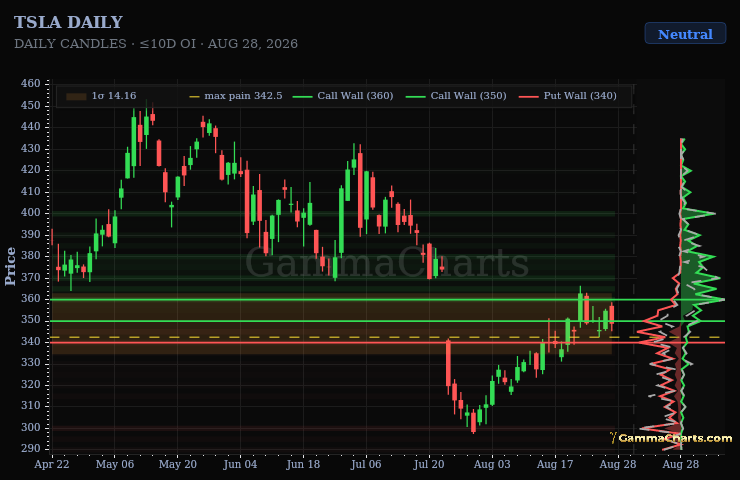Screen dimensions: 740x480
Task: Click the 430 price axis label
Action: (x=31, y=148)
